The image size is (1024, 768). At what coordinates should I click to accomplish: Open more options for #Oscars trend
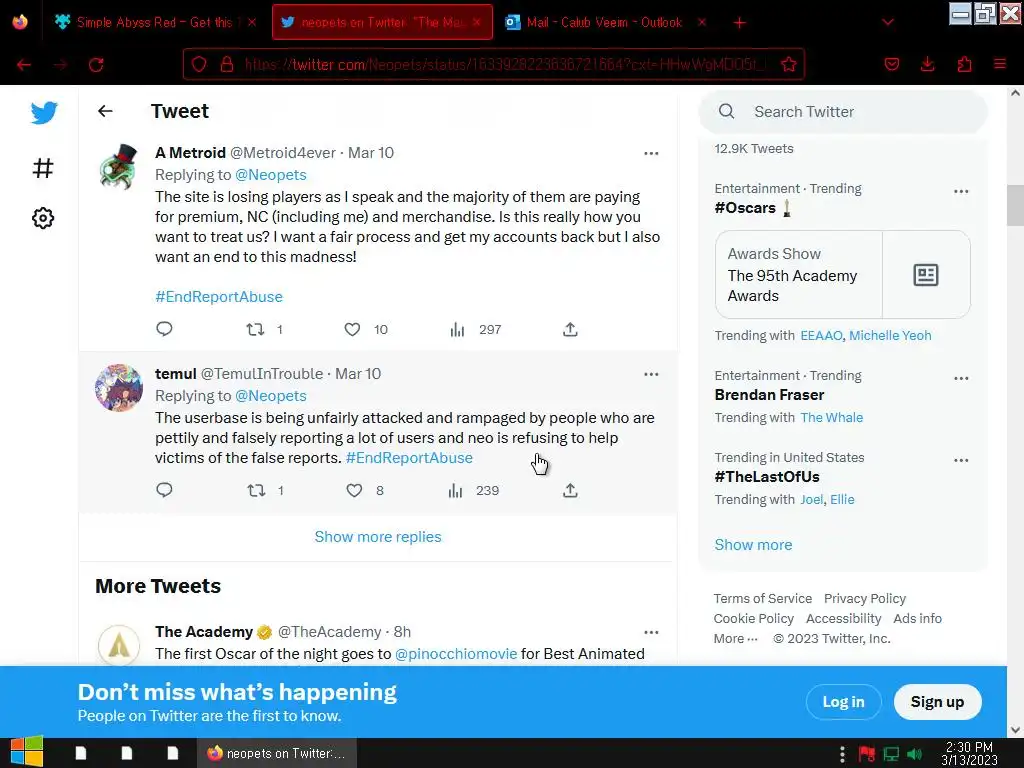pos(961,191)
